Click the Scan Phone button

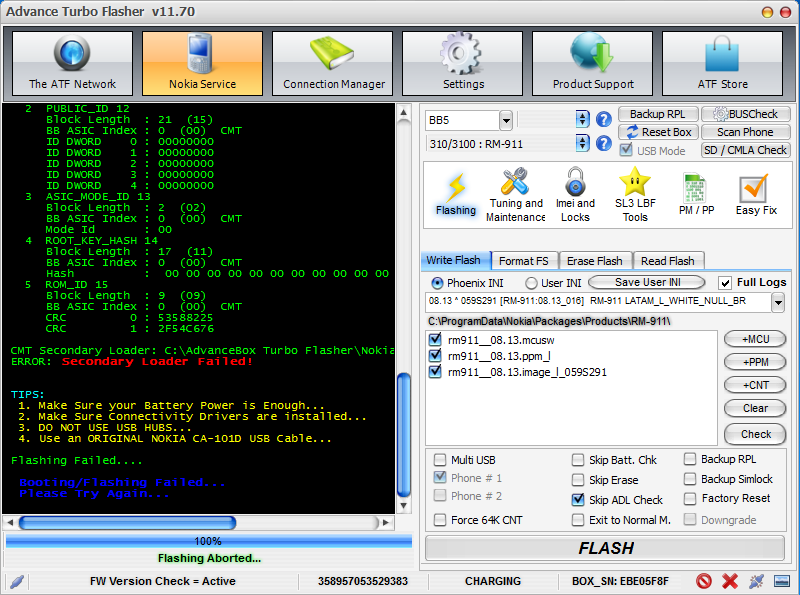745,132
